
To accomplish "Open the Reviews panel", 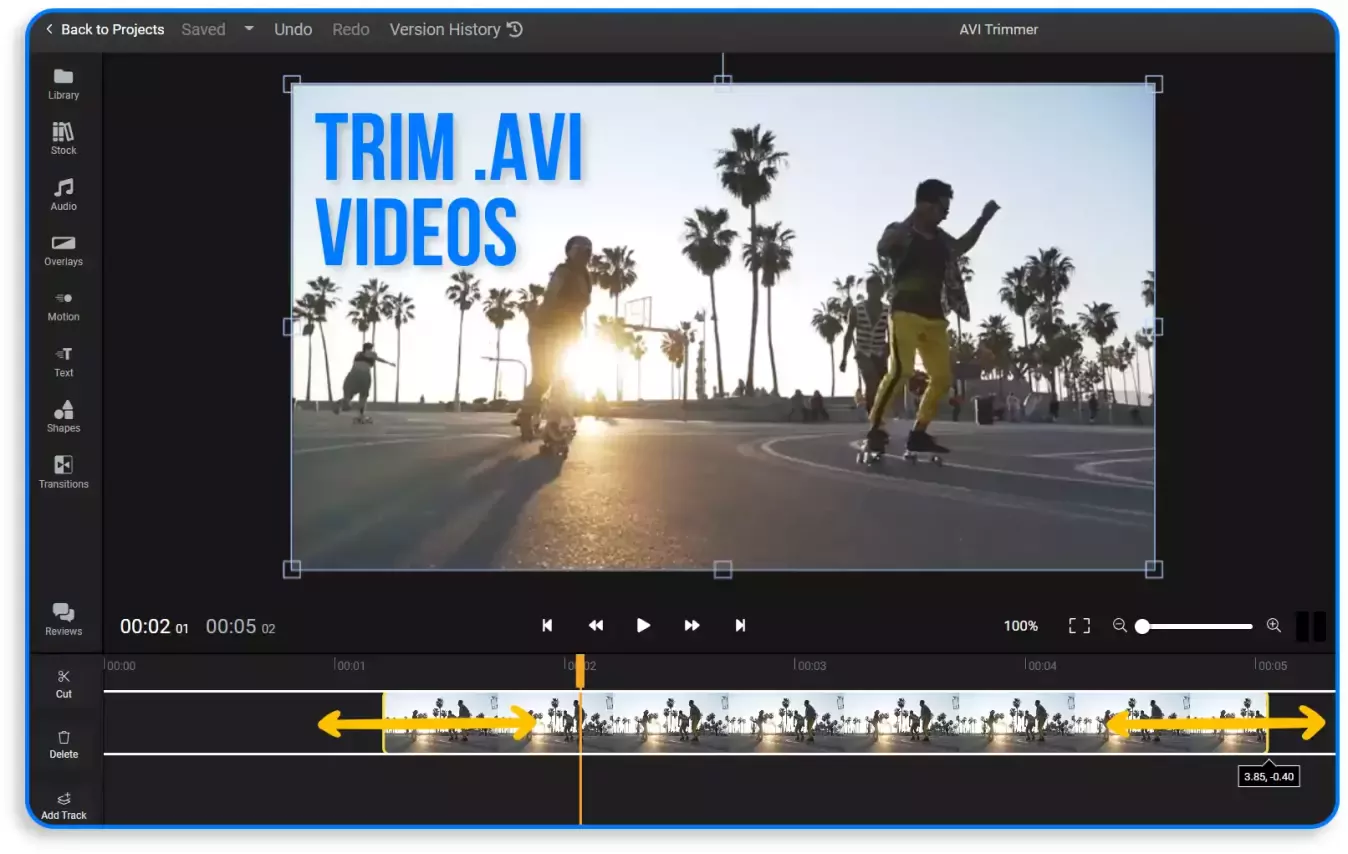I will tap(63, 619).
